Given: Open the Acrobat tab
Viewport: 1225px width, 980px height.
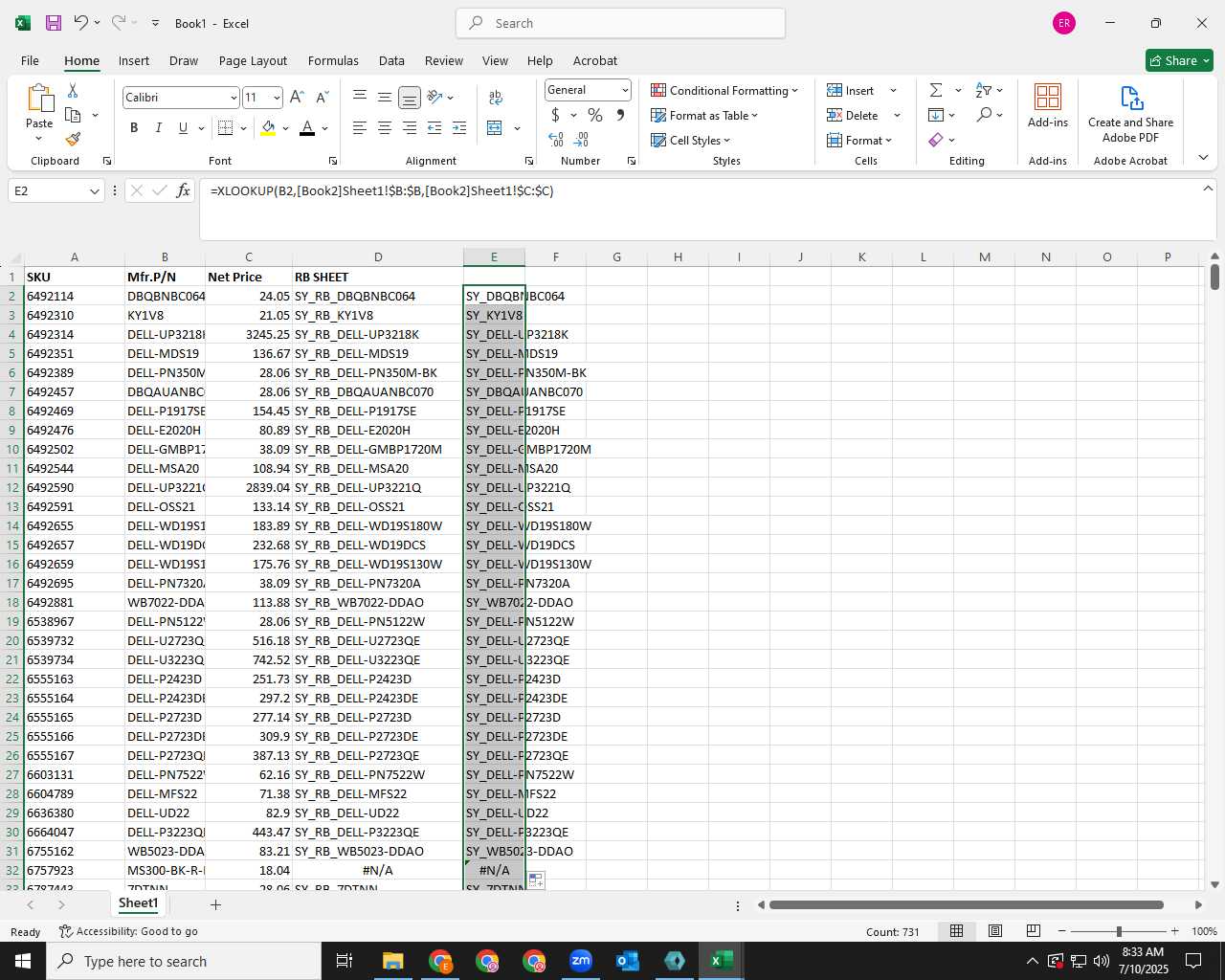Looking at the screenshot, I should click(595, 60).
